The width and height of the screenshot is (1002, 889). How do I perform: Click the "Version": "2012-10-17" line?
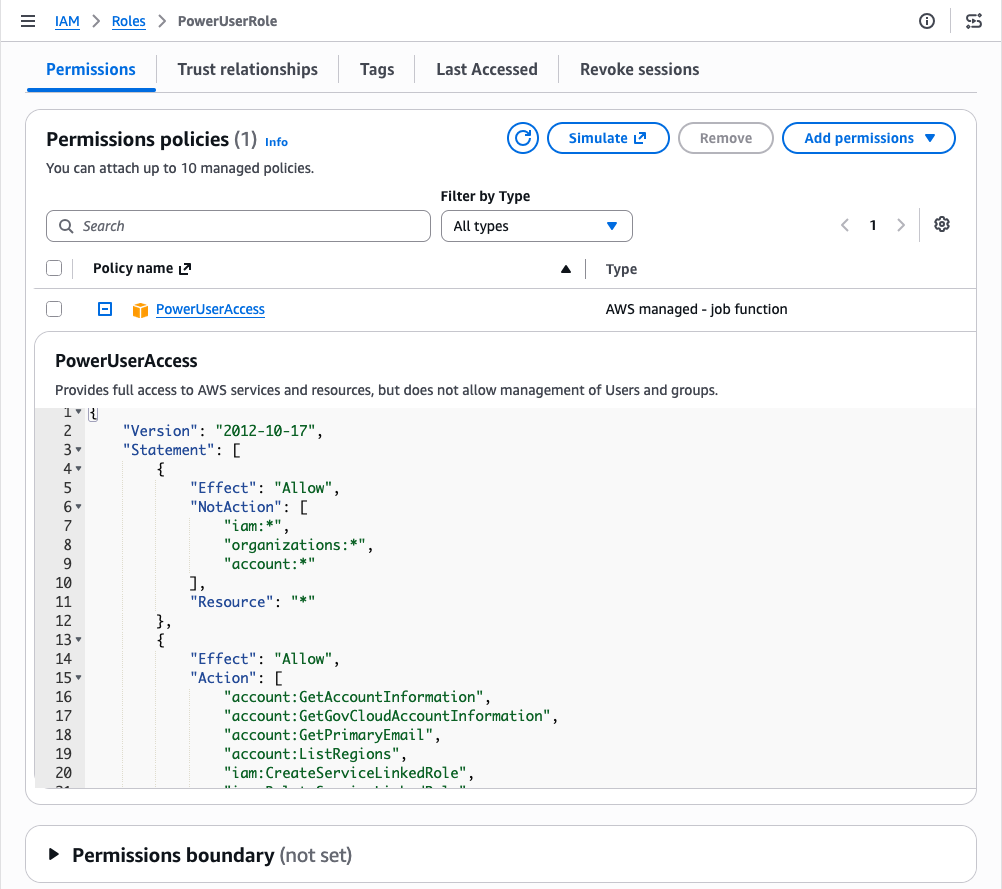223,431
